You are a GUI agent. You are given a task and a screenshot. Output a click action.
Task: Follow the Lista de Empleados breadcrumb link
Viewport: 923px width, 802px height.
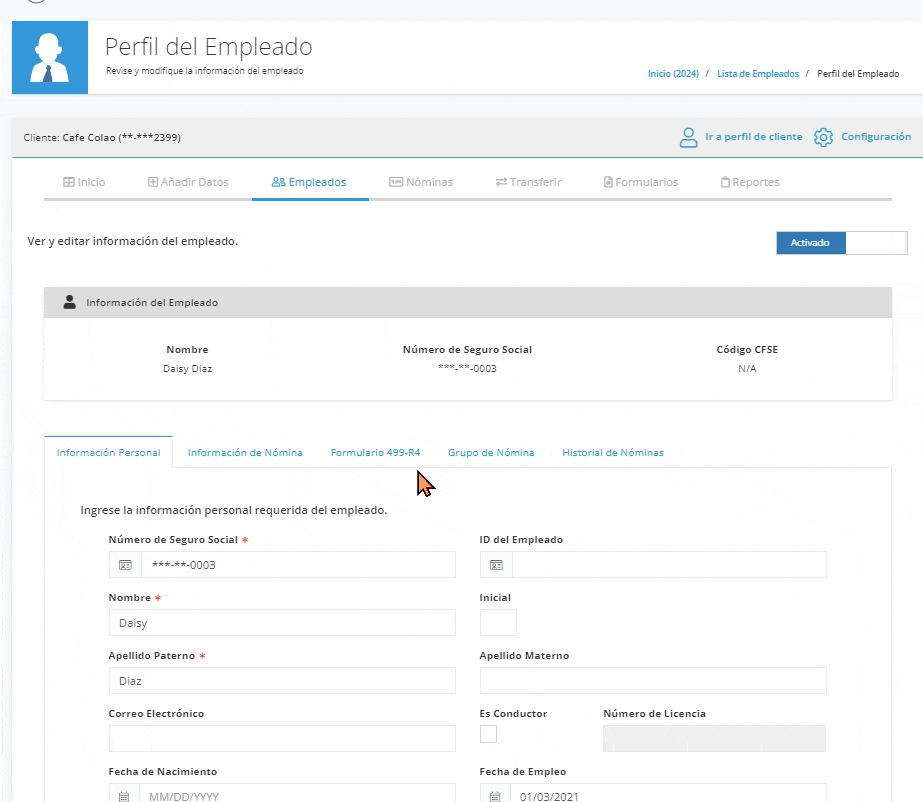758,74
